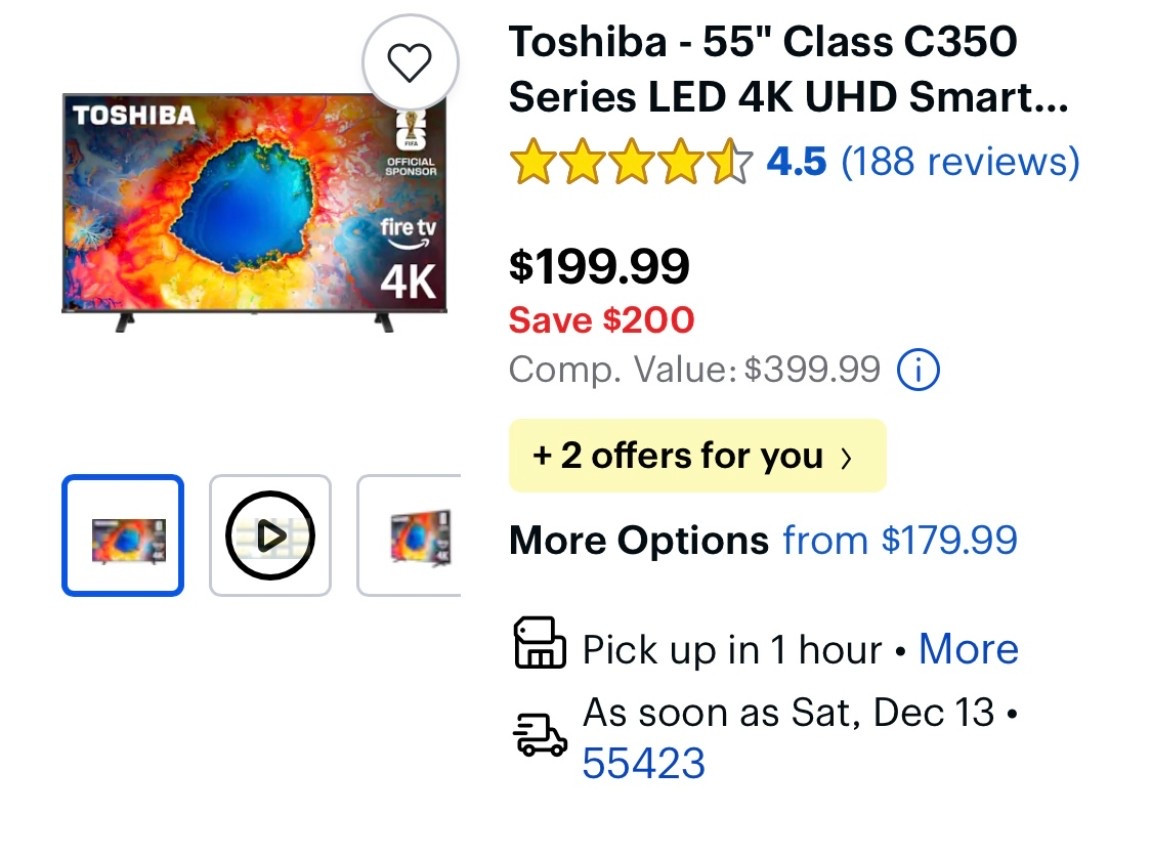The width and height of the screenshot is (1152, 855).
Task: Toggle the favorite heart for this TV
Action: 411,62
